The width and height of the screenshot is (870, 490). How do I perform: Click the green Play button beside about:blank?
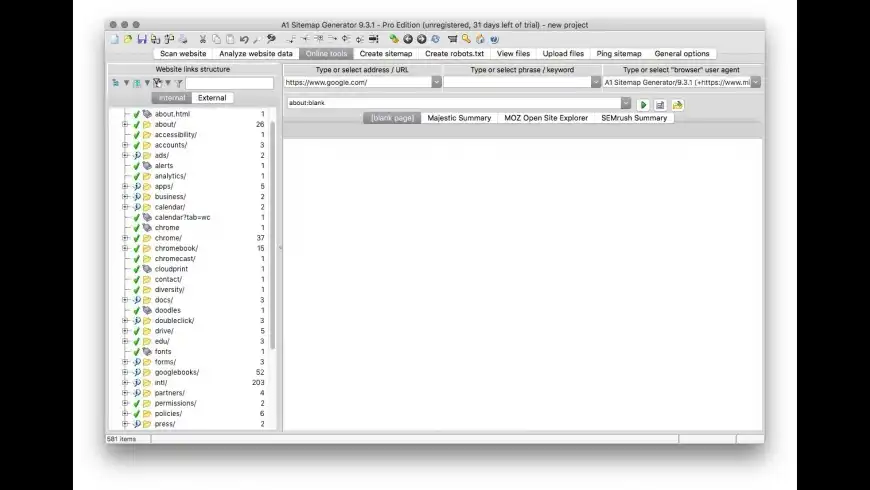tap(643, 105)
